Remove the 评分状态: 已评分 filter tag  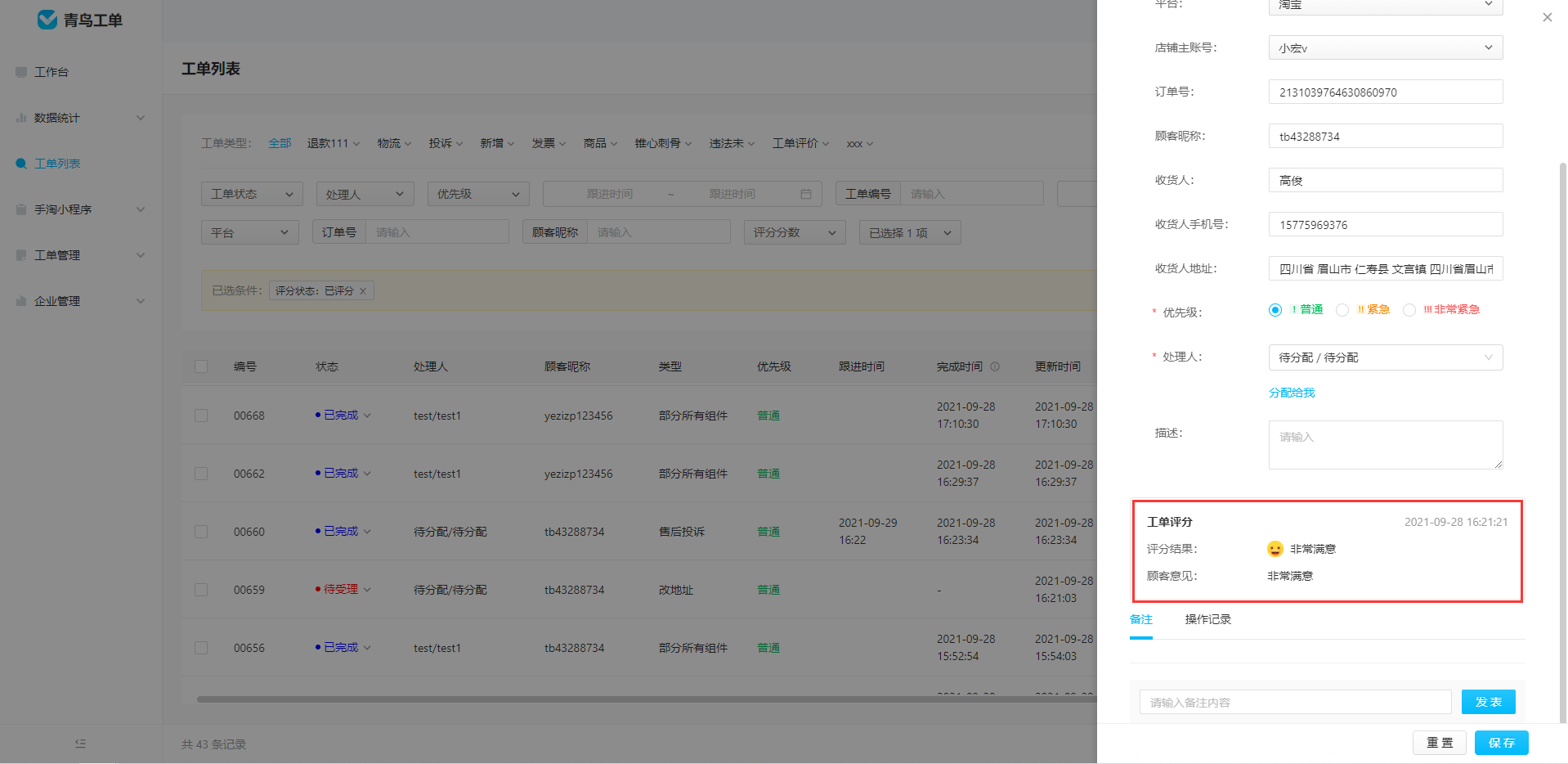363,291
